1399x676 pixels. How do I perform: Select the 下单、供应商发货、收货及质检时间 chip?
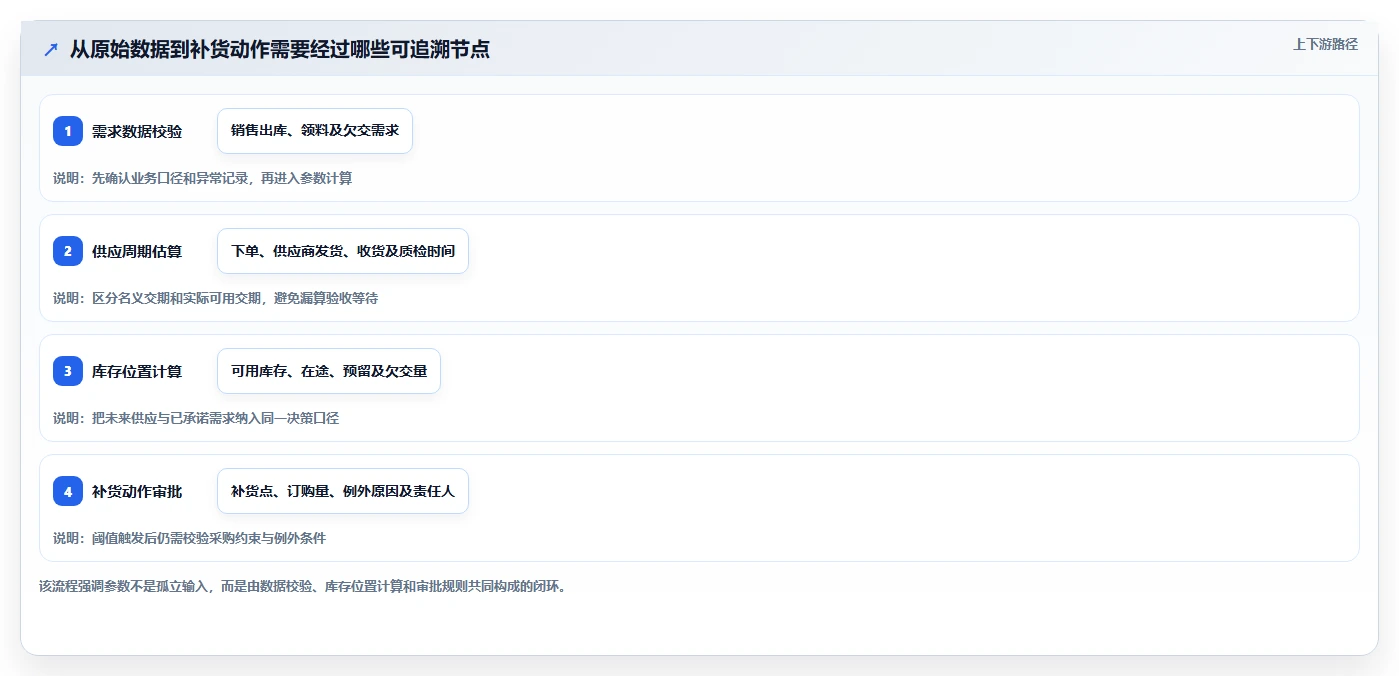pyautogui.click(x=343, y=251)
